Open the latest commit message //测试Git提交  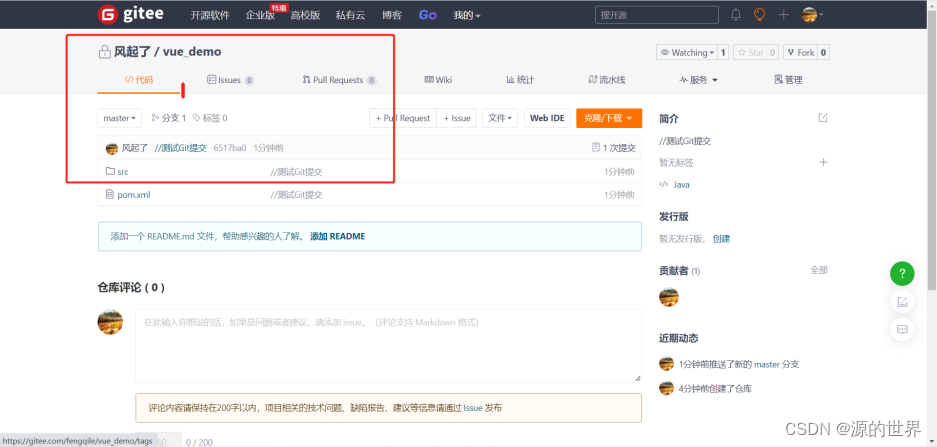coord(180,148)
